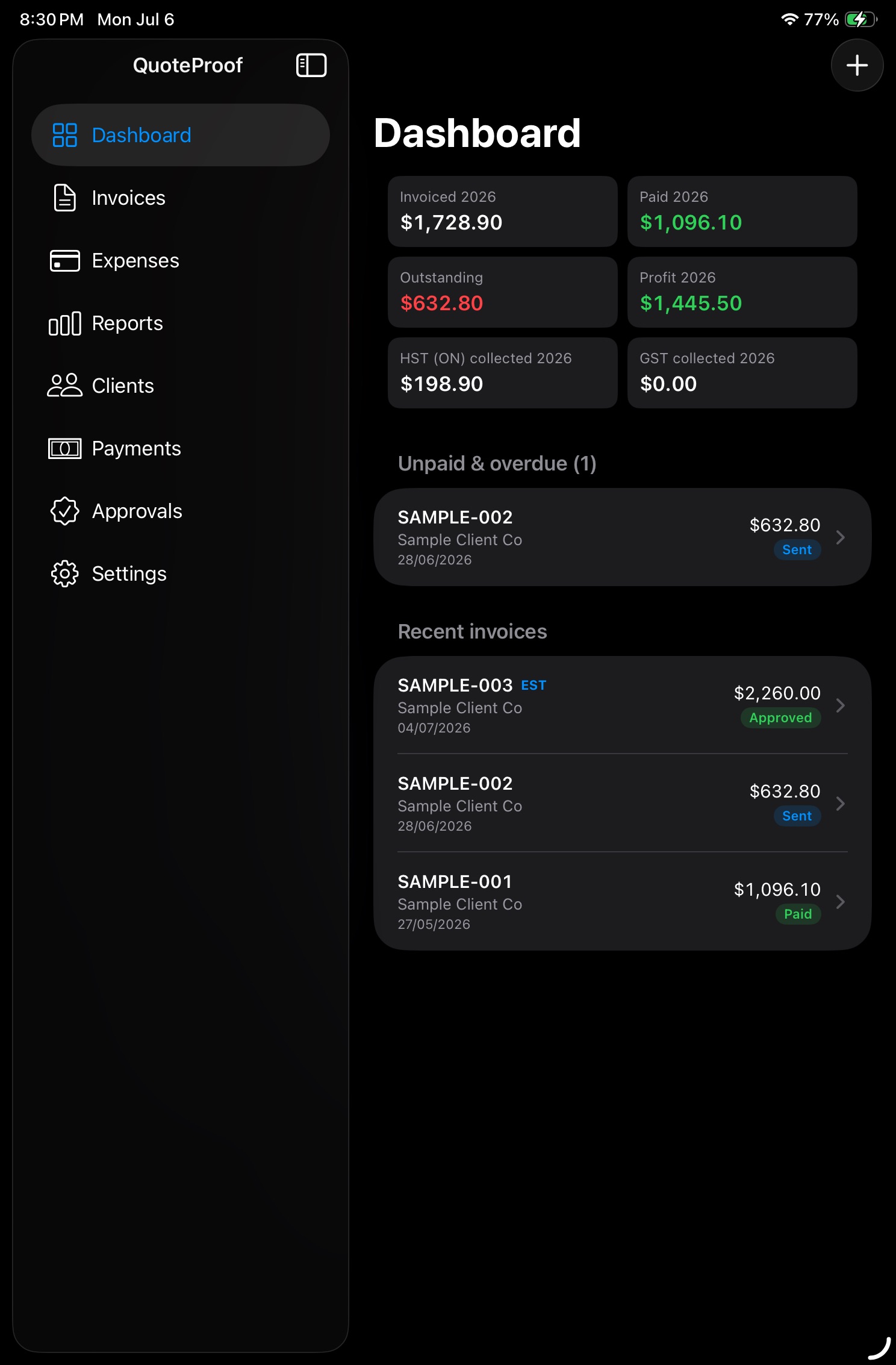Click the Invoices document icon

point(64,198)
